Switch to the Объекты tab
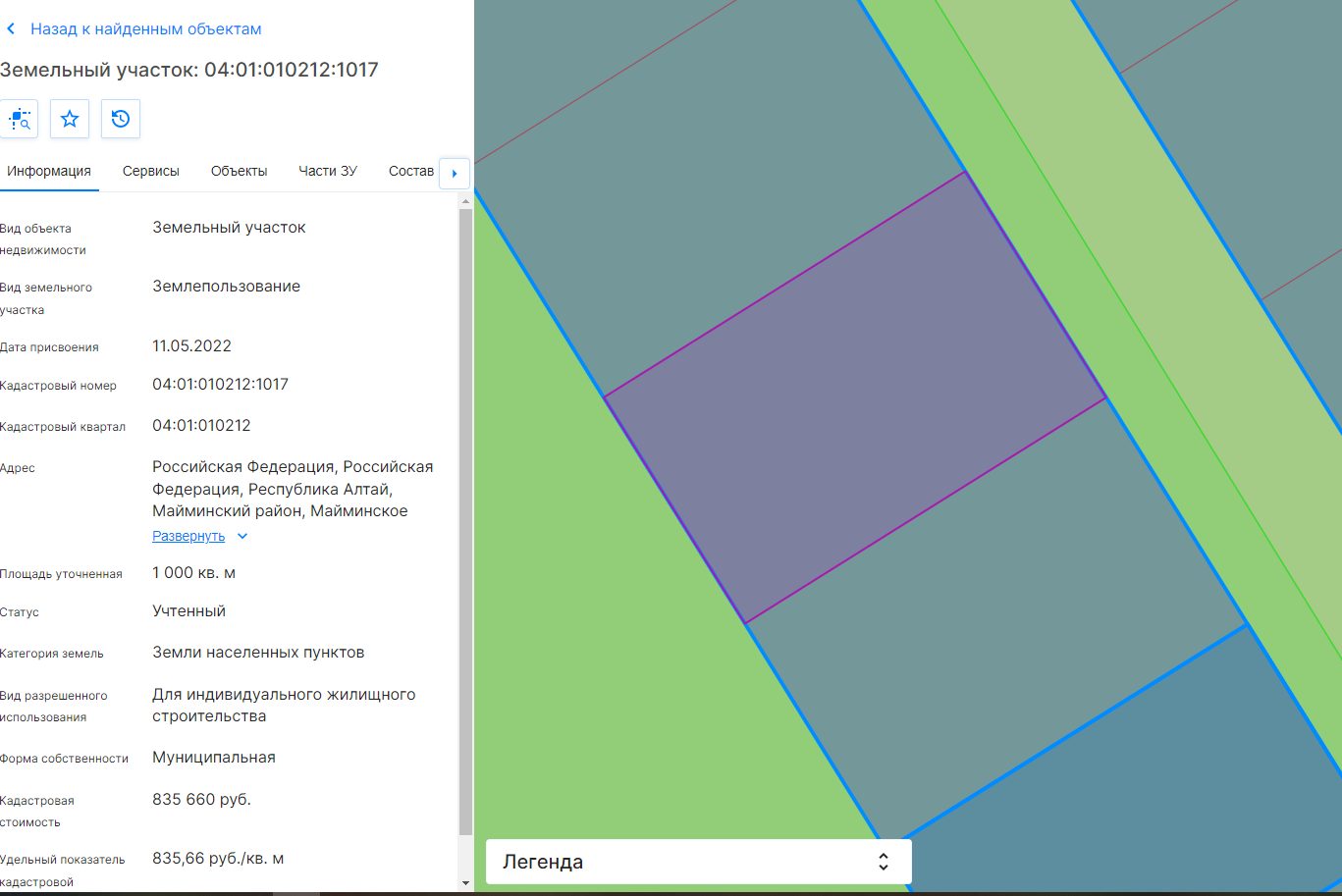 (x=239, y=171)
